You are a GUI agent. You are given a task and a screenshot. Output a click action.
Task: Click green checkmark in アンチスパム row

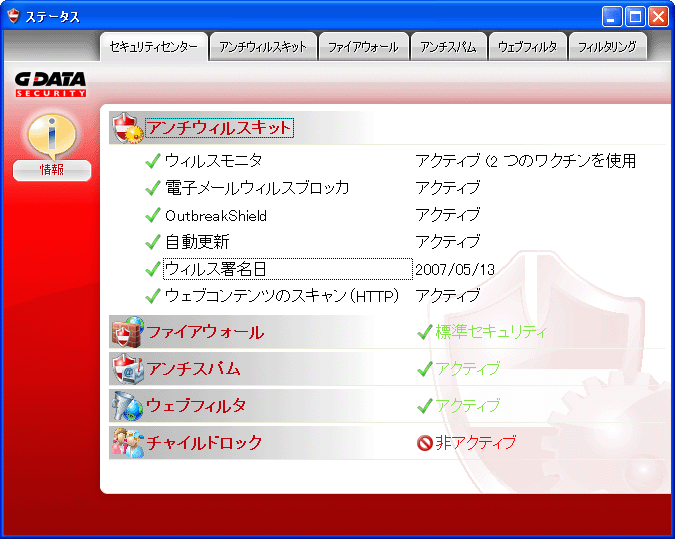click(425, 369)
